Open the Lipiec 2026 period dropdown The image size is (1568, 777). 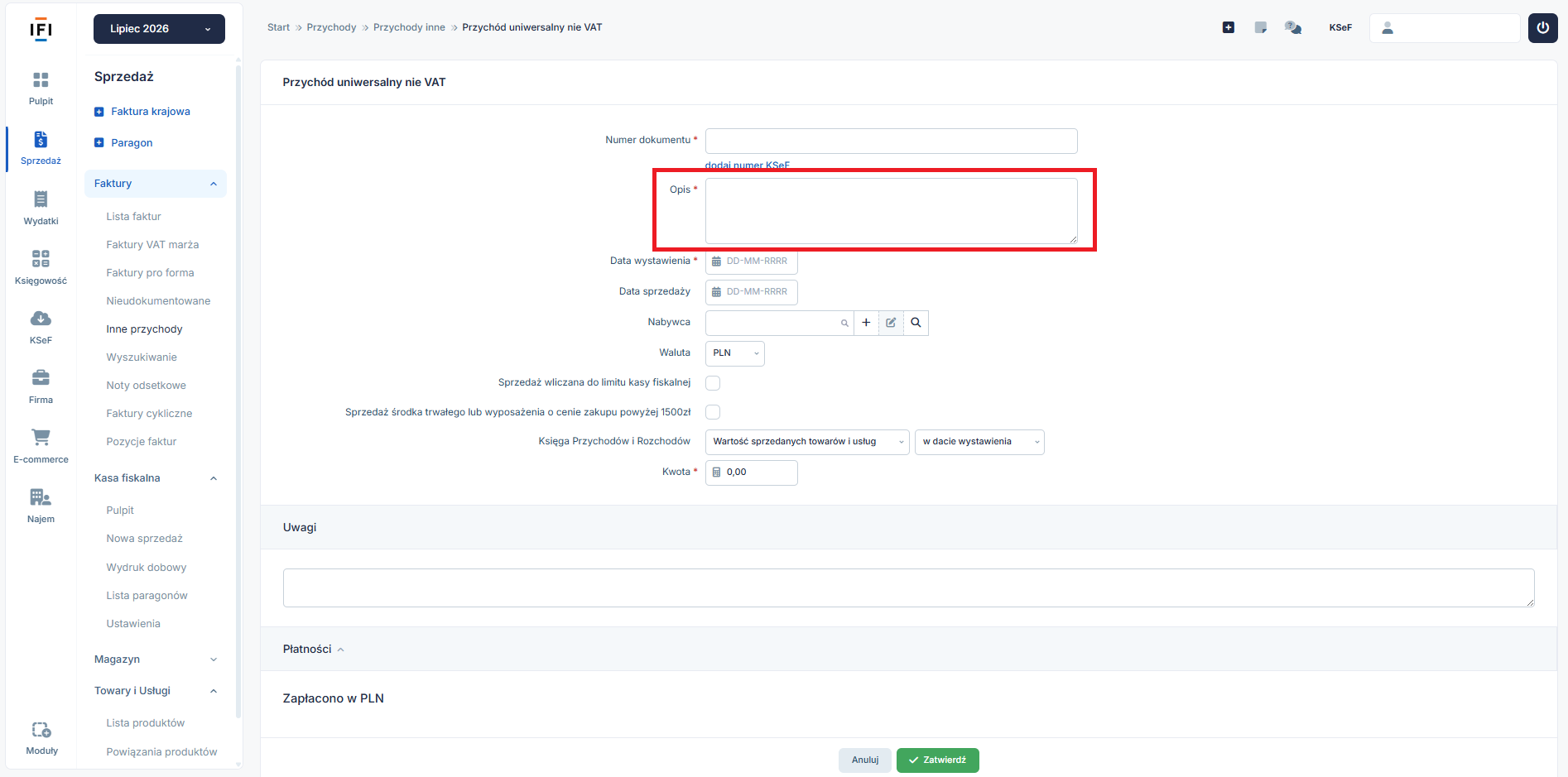159,29
